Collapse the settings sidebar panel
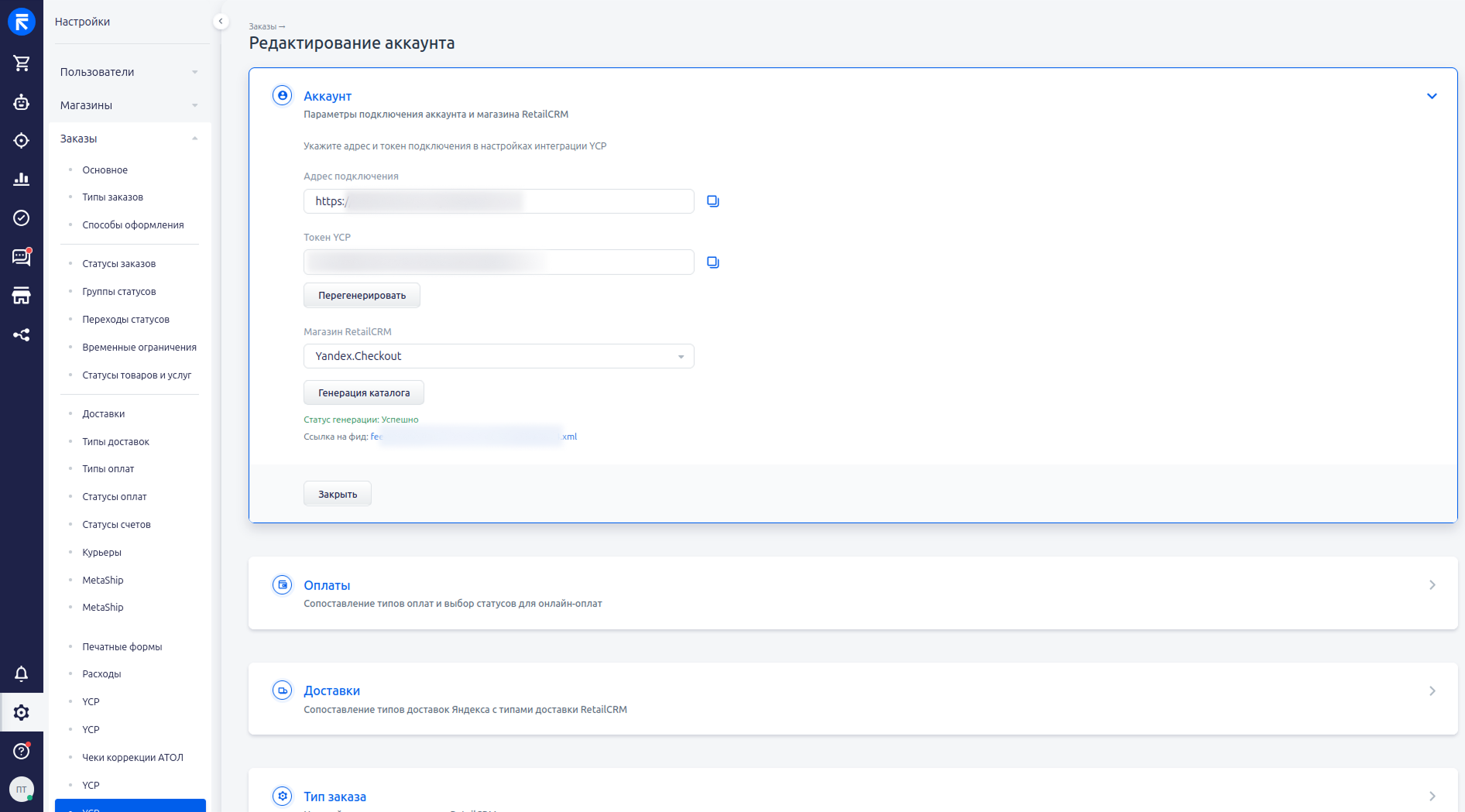Image resolution: width=1465 pixels, height=812 pixels. tap(221, 22)
